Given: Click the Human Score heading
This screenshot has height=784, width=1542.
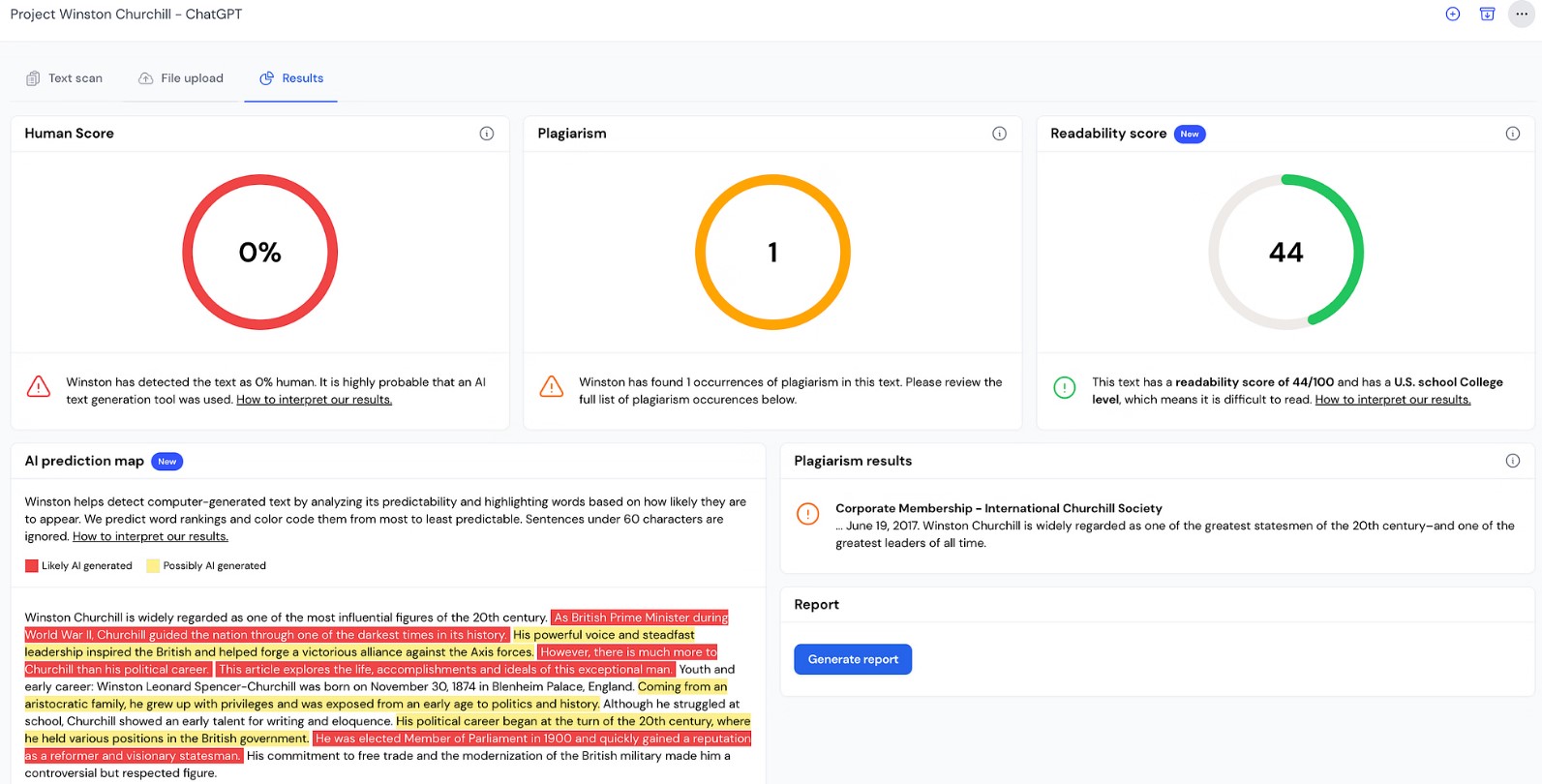Looking at the screenshot, I should [69, 134].
